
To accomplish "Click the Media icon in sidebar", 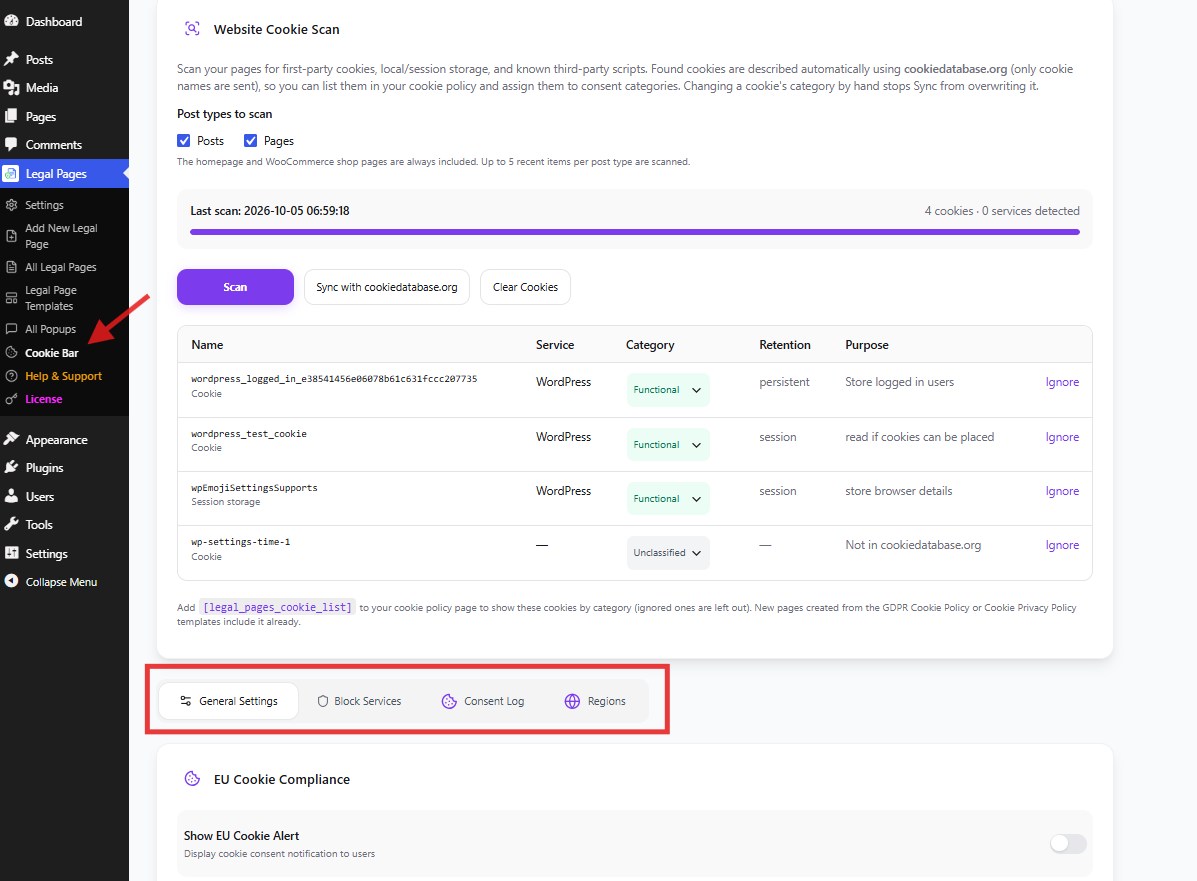I will [11, 88].
